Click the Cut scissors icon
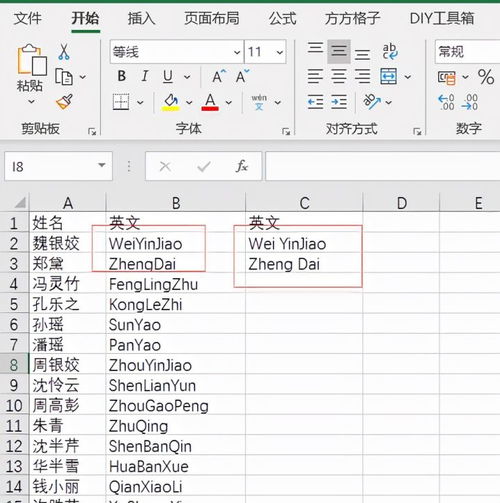The height and width of the screenshot is (503, 500). click(x=64, y=52)
